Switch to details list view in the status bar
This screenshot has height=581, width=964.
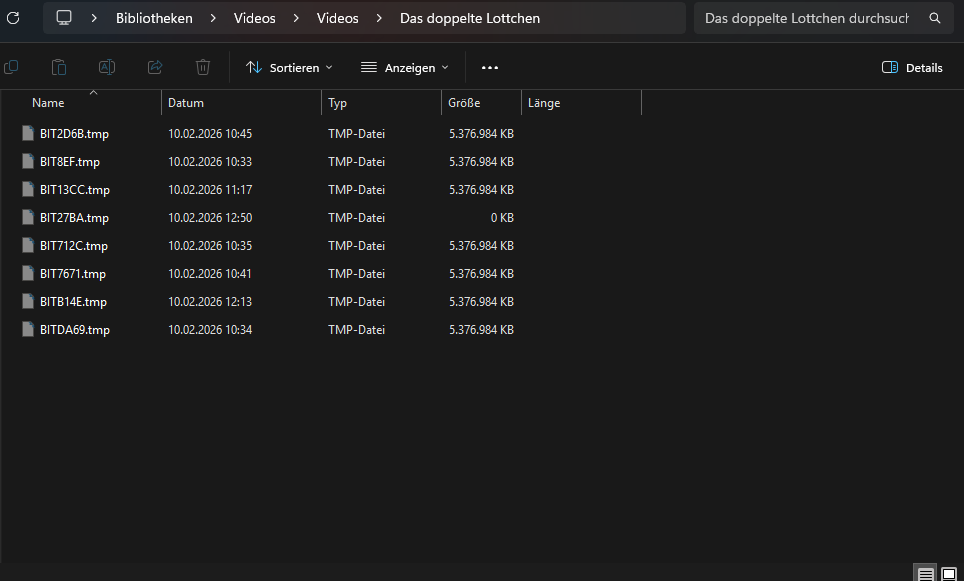click(926, 574)
